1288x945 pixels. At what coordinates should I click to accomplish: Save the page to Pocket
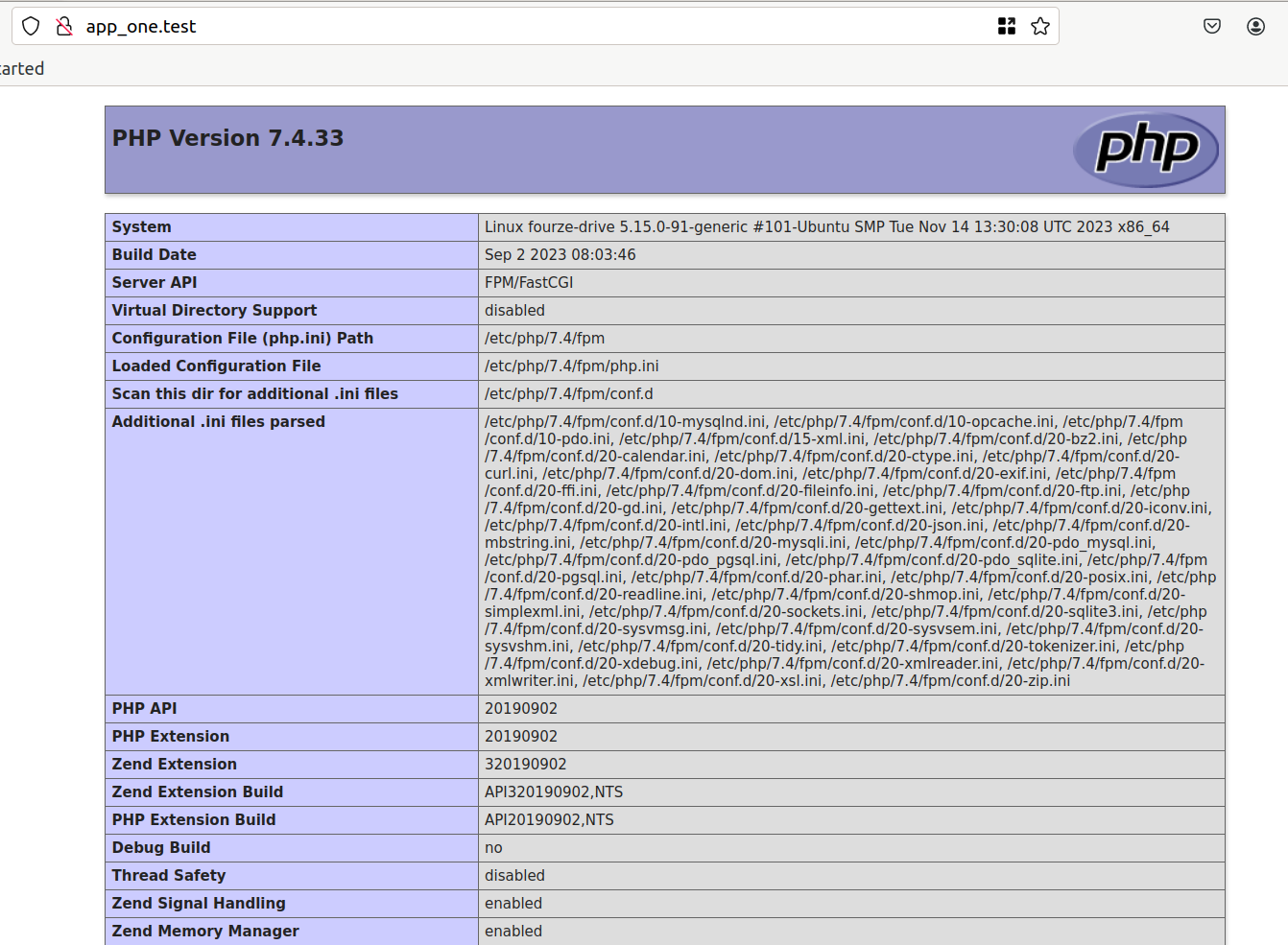click(x=1211, y=26)
